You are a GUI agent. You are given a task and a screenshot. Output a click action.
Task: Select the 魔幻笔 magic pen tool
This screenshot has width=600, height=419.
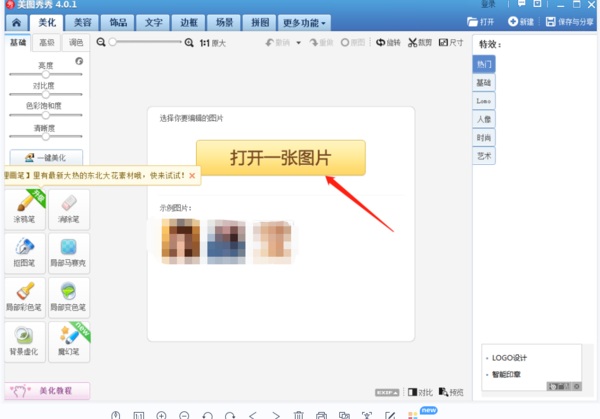pos(69,342)
